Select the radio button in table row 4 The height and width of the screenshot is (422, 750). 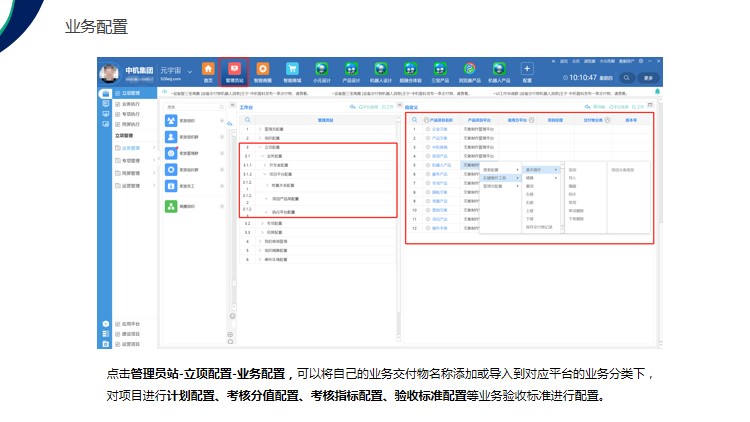pyautogui.click(x=428, y=156)
